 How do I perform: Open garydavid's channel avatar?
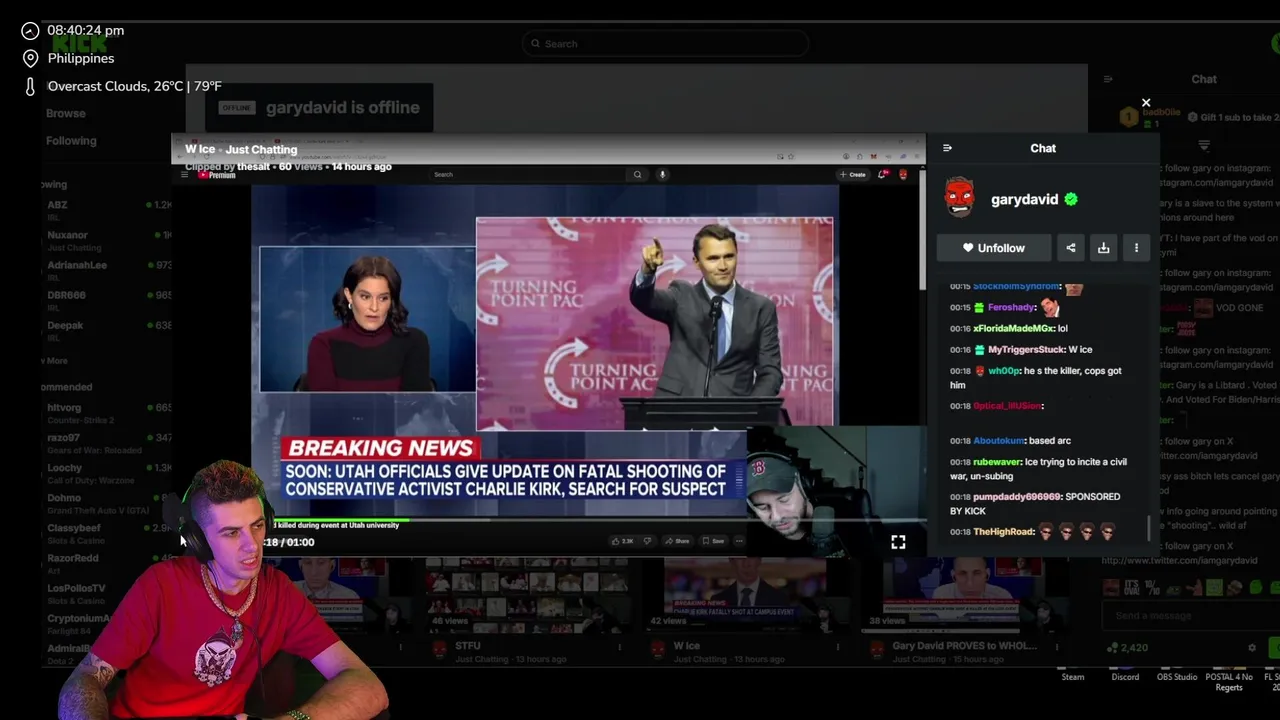coord(959,199)
